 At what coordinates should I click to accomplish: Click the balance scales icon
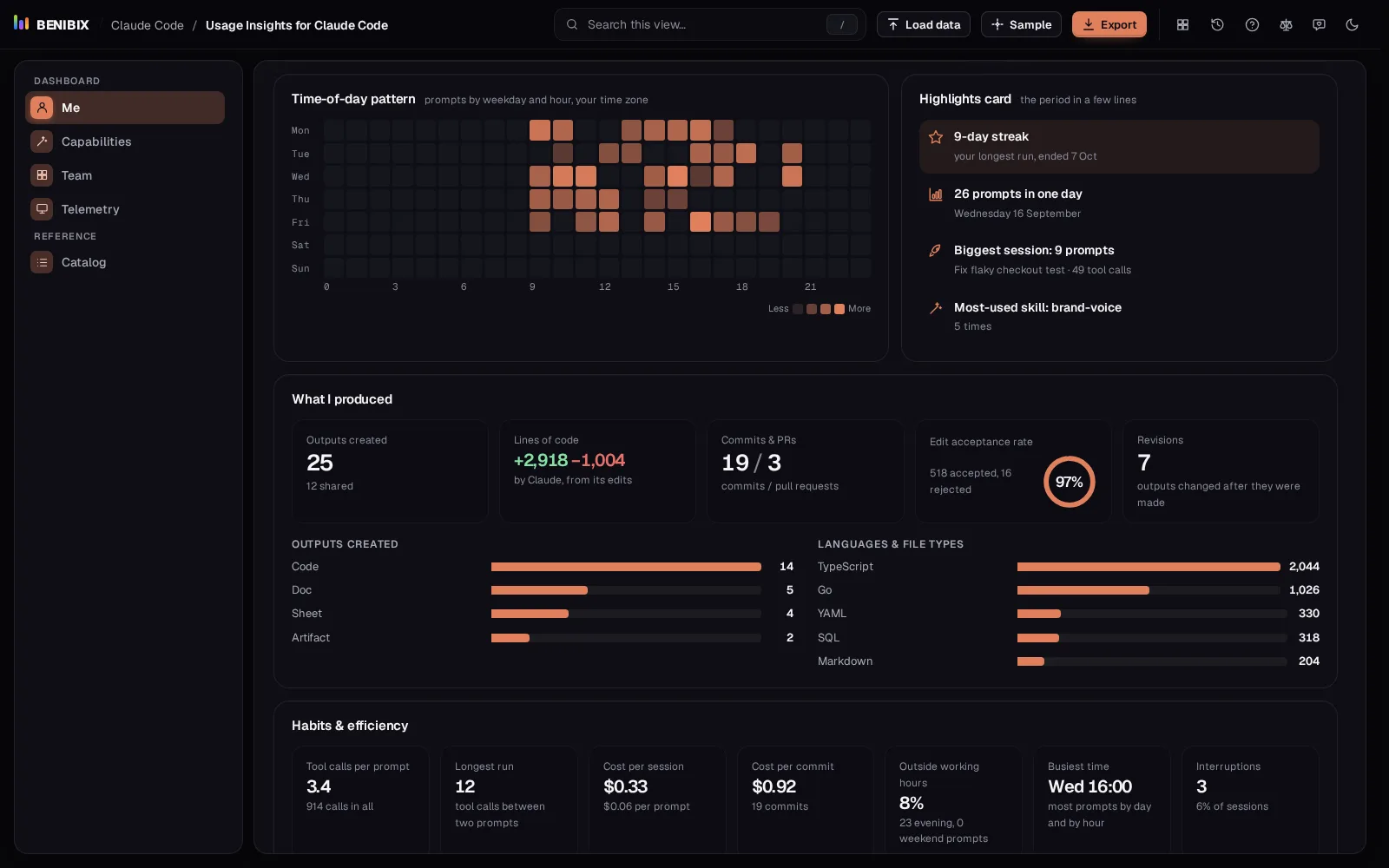click(x=1286, y=24)
